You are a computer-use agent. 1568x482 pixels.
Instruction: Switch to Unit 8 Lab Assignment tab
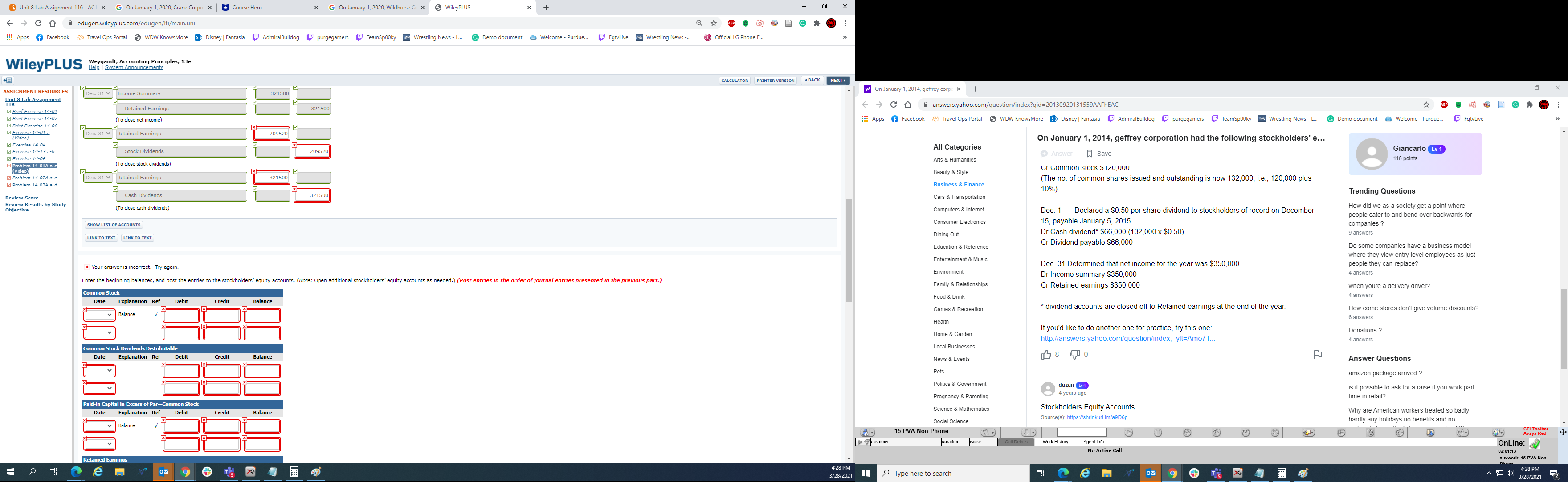point(57,7)
